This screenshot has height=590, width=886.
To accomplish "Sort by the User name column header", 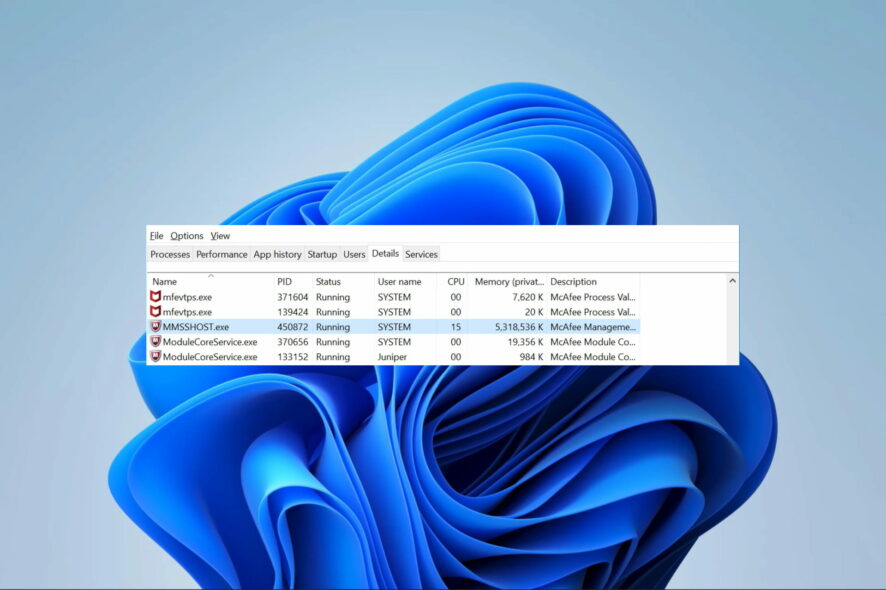I will tap(405, 281).
